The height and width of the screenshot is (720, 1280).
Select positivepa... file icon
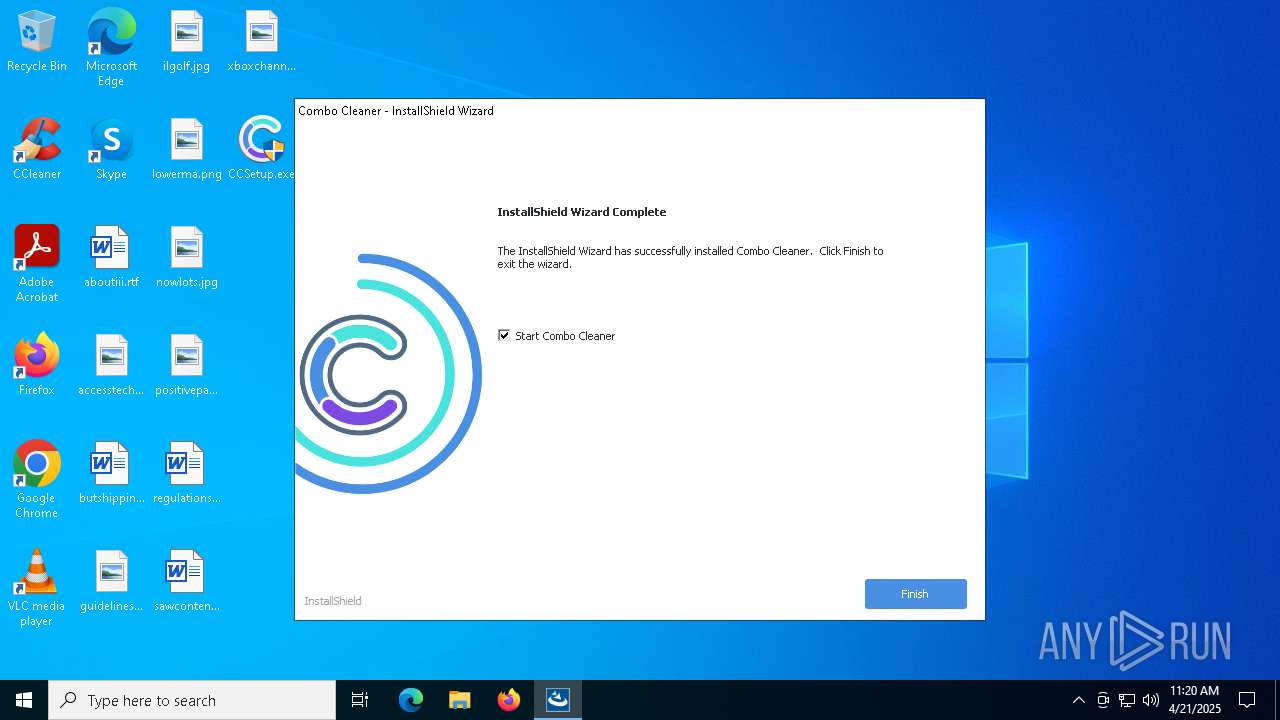(x=187, y=366)
